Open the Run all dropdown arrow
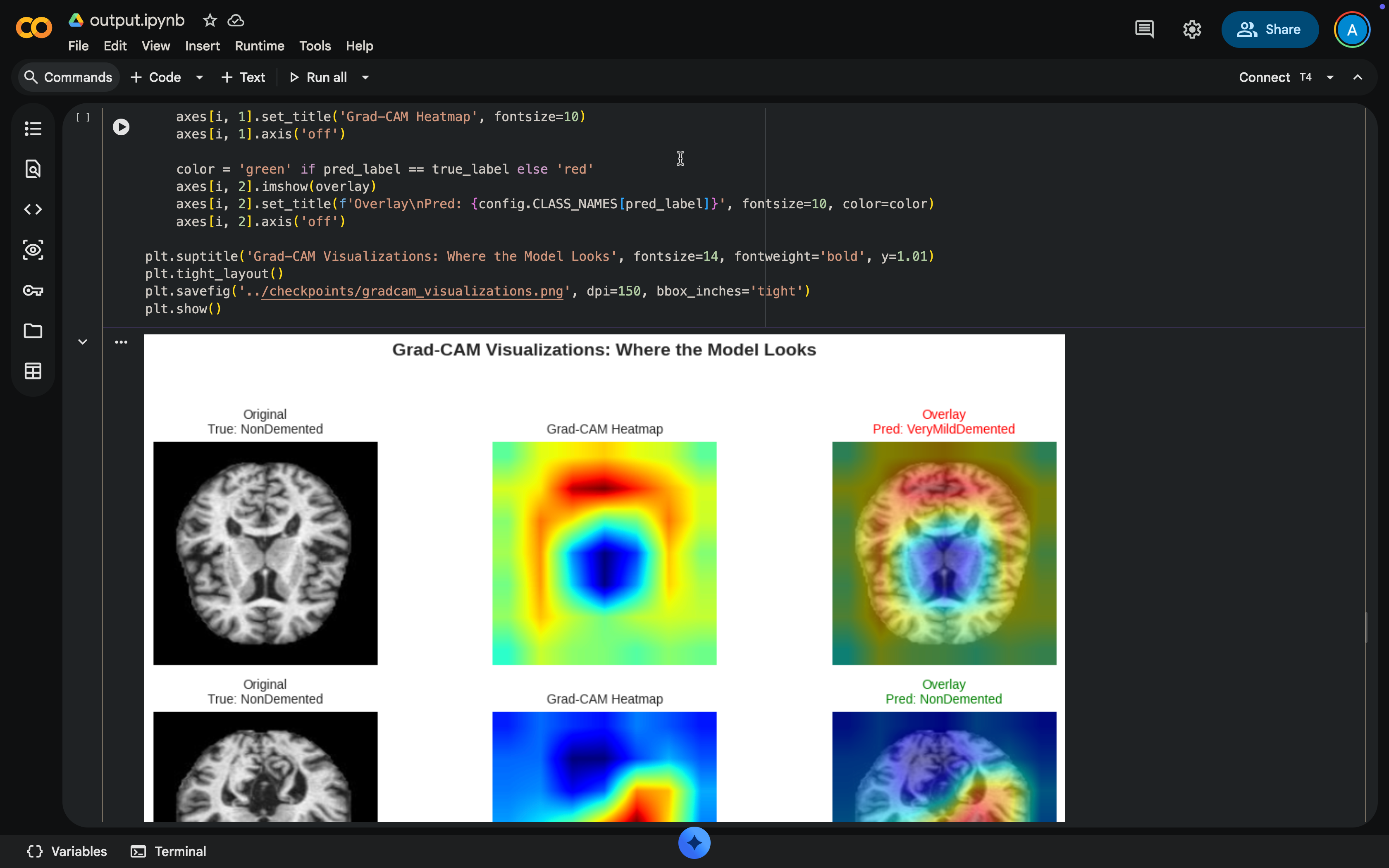This screenshot has height=868, width=1389. point(365,78)
